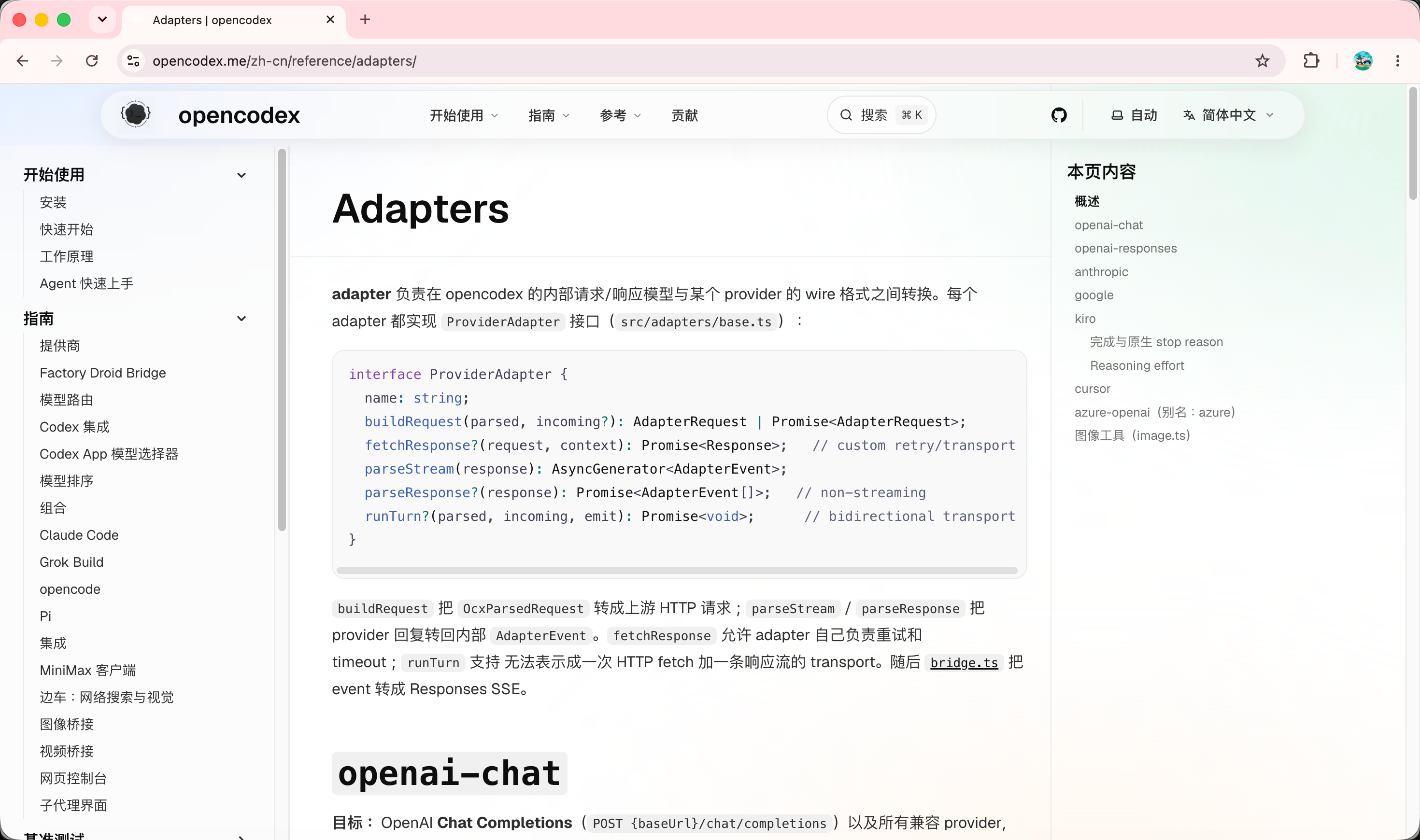Expand the 开始使用 navigation menu
The height and width of the screenshot is (840, 1420).
tap(464, 115)
